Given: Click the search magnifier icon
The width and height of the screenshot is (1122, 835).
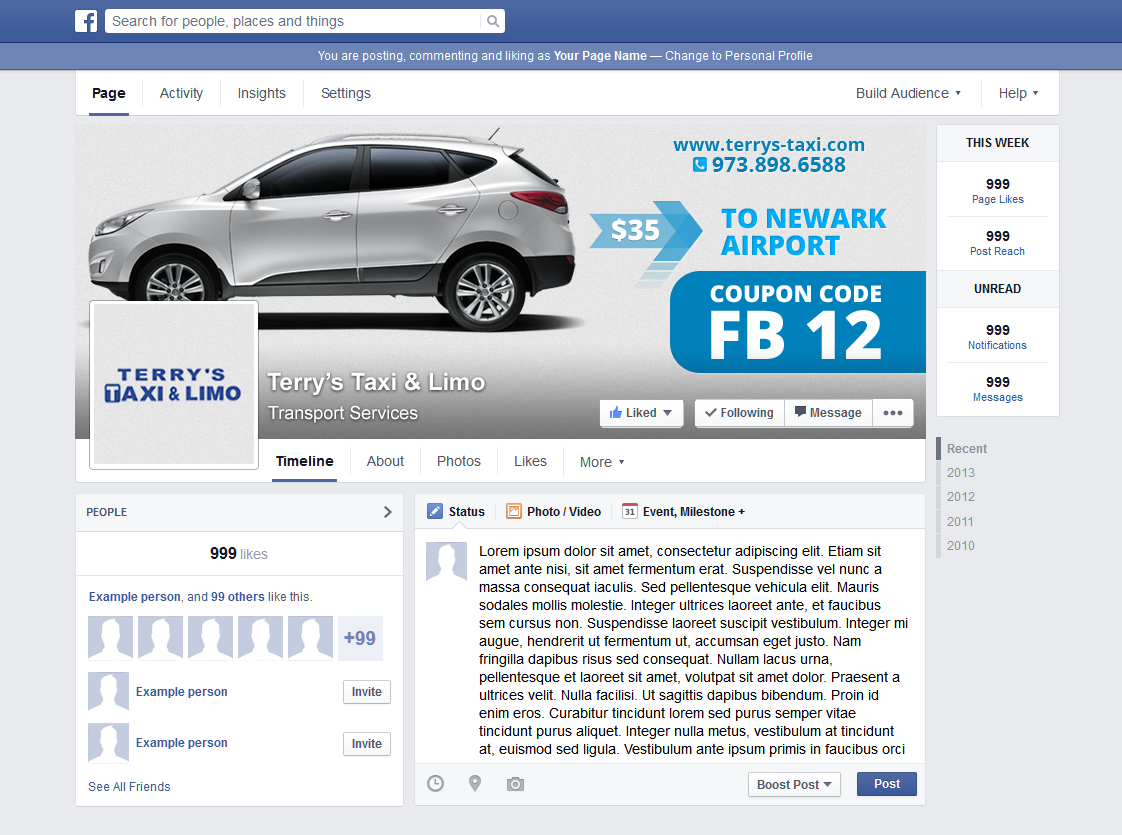Looking at the screenshot, I should 492,21.
